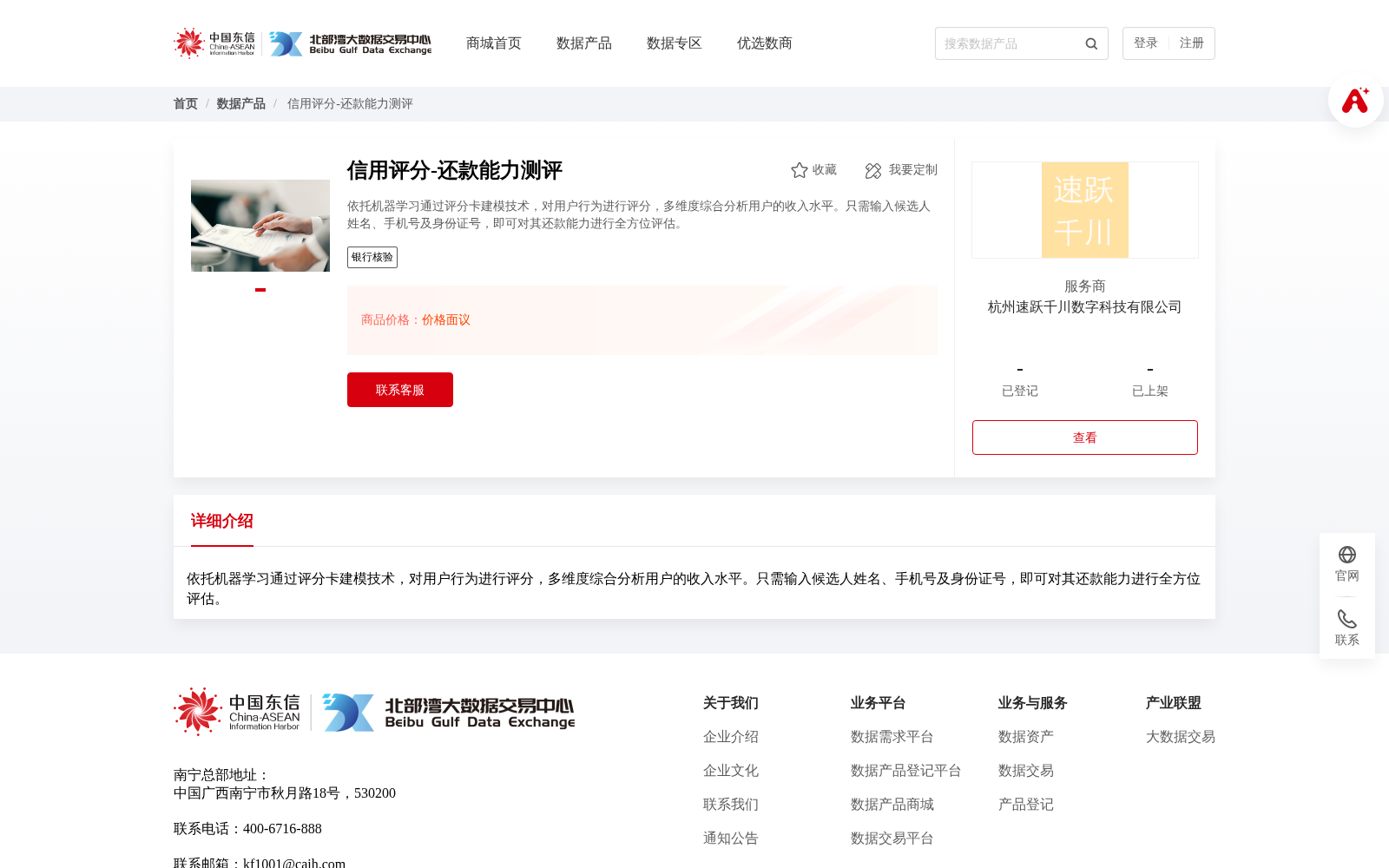1389x868 pixels.
Task: Click the footer China-ASEAN logo
Action: [237, 712]
